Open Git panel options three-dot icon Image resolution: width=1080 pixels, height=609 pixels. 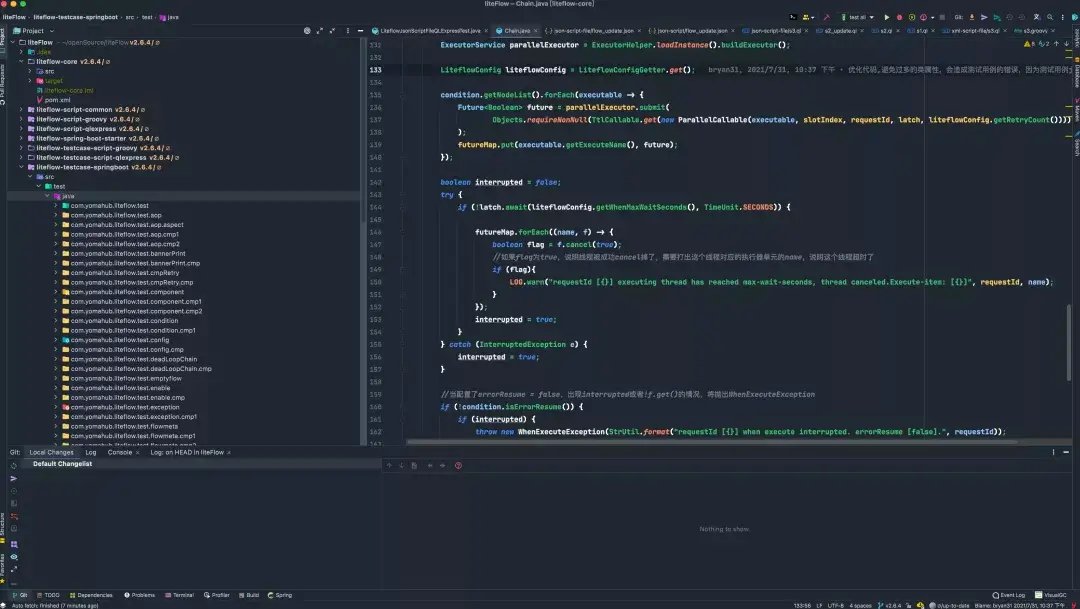click(1053, 452)
